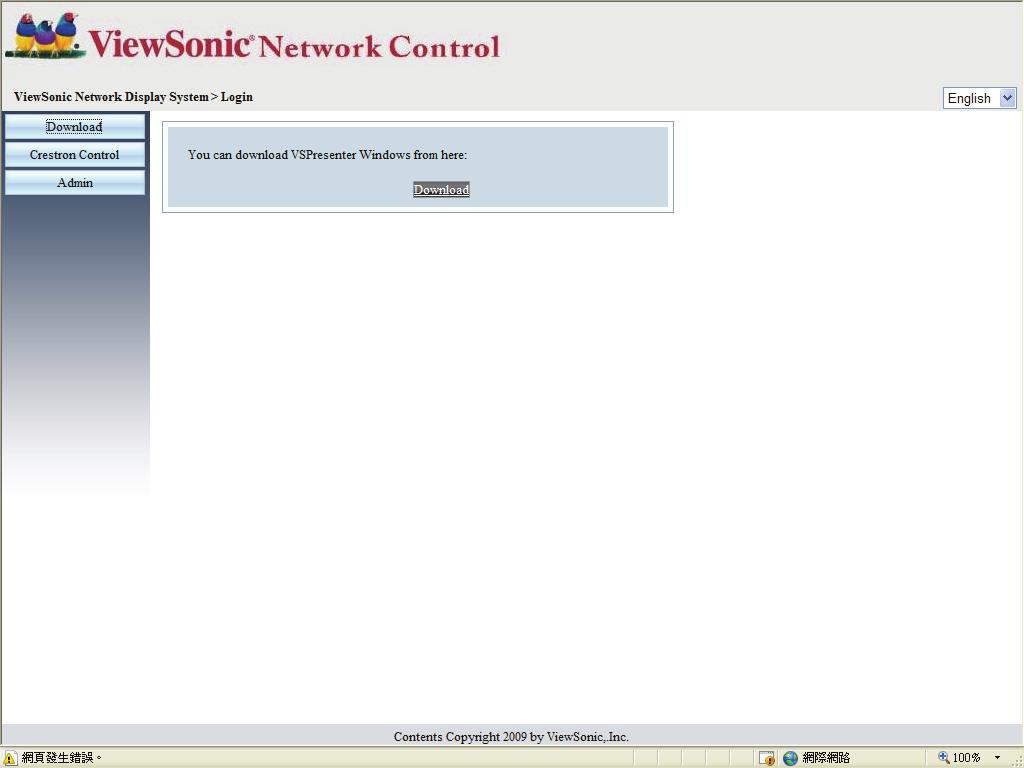
Task: Click the 網際網路 zone label
Action: coord(826,758)
